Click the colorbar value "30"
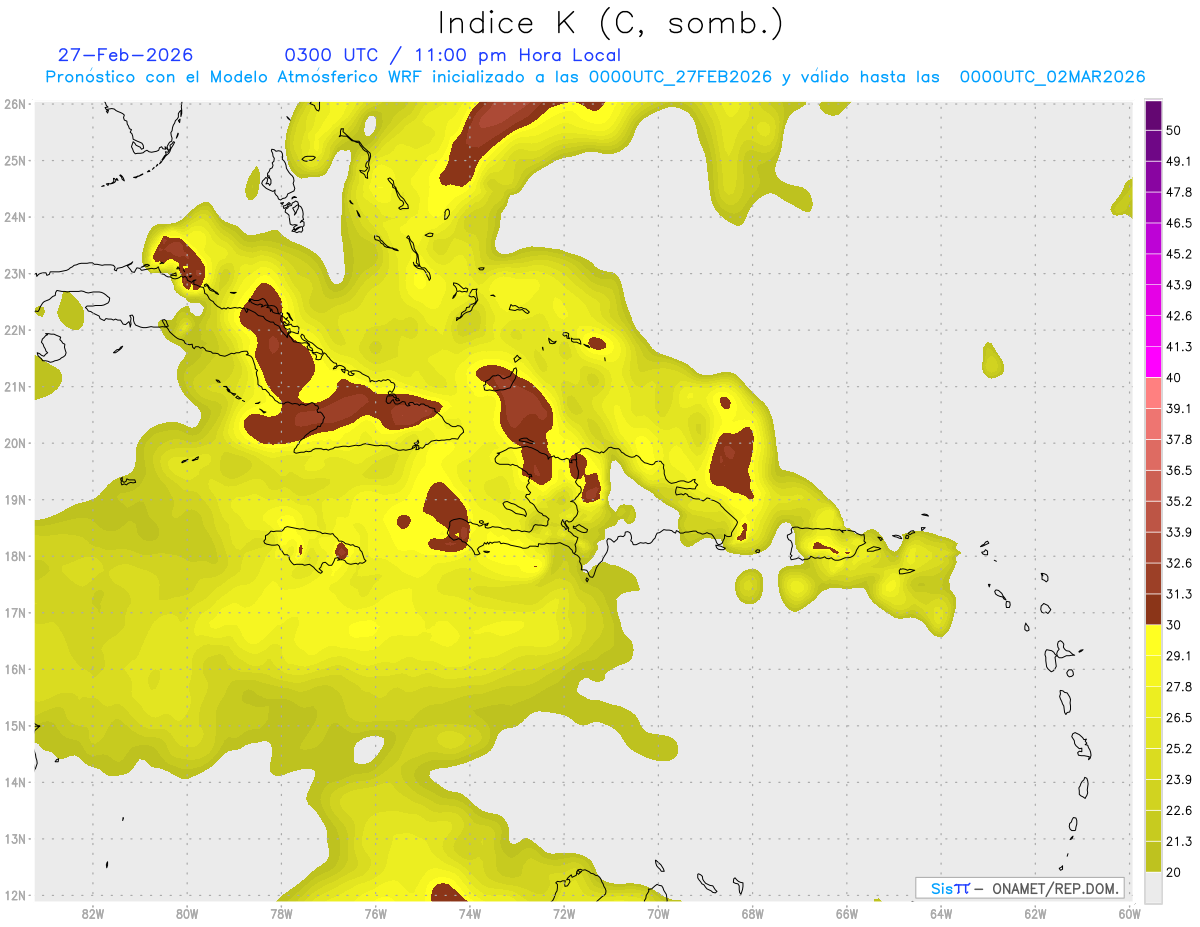This screenshot has width=1200, height=927. click(1174, 625)
